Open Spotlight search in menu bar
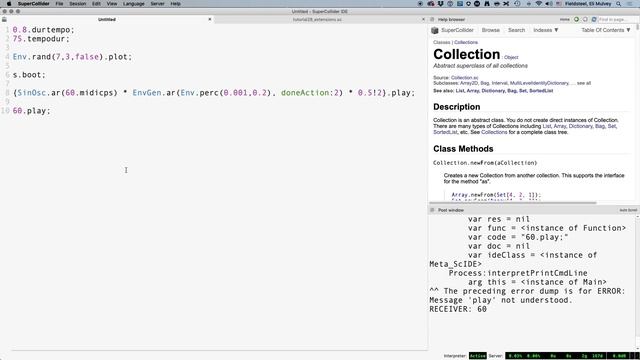The image size is (640, 360). click(619, 4)
